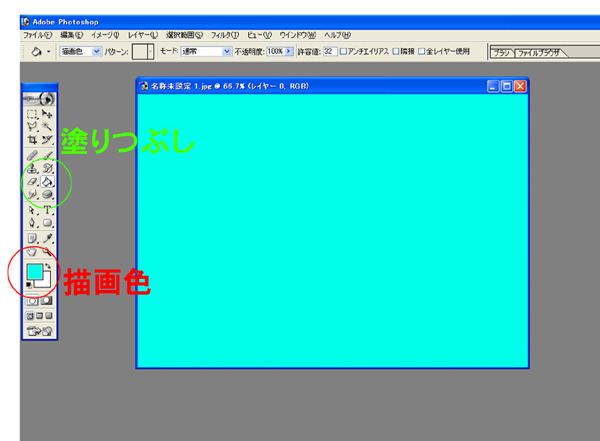Click the paint bucket icon in options bar

click(37, 51)
